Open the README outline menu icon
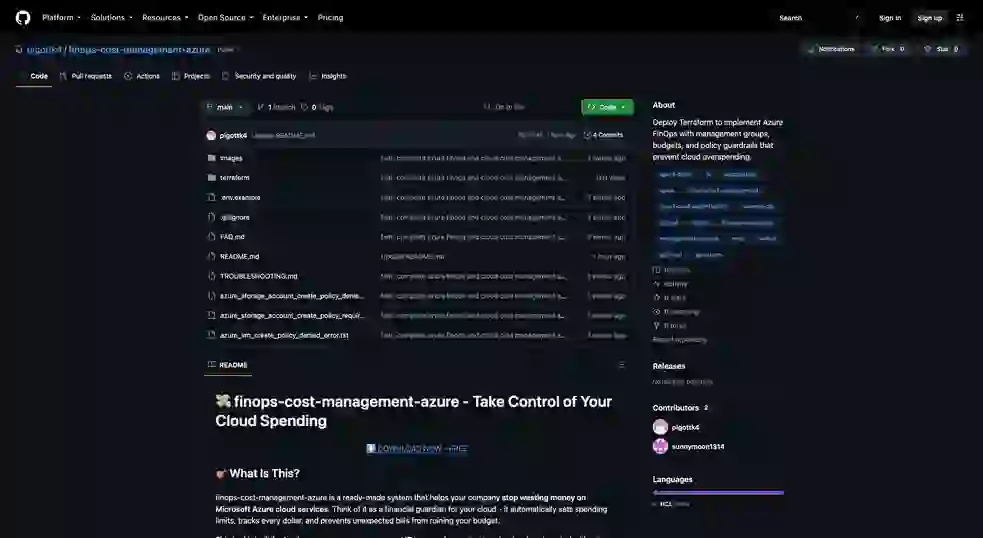Screen dimensions: 983x538 pos(621,365)
